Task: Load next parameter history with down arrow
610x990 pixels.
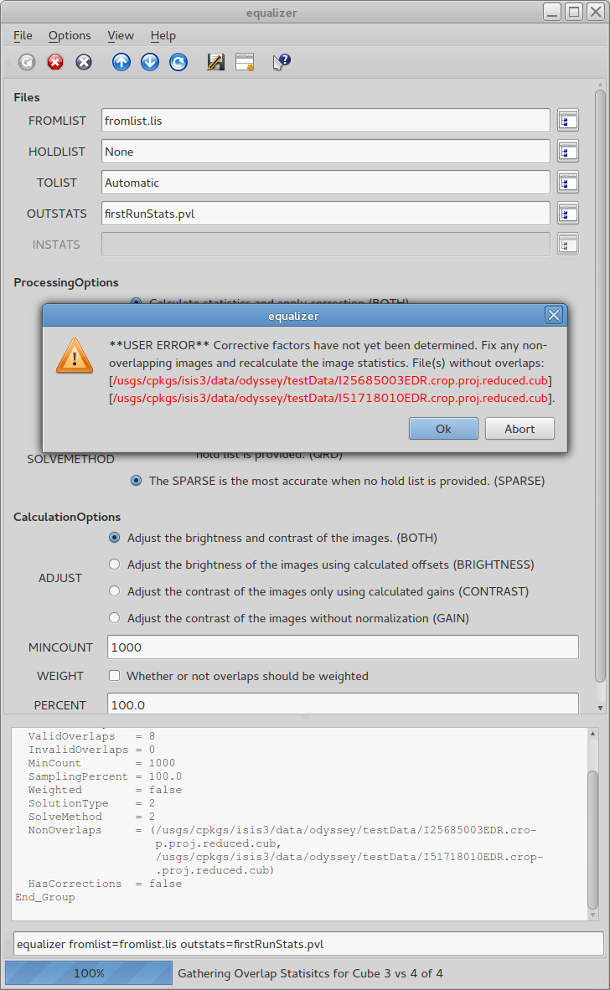Action: [x=150, y=62]
